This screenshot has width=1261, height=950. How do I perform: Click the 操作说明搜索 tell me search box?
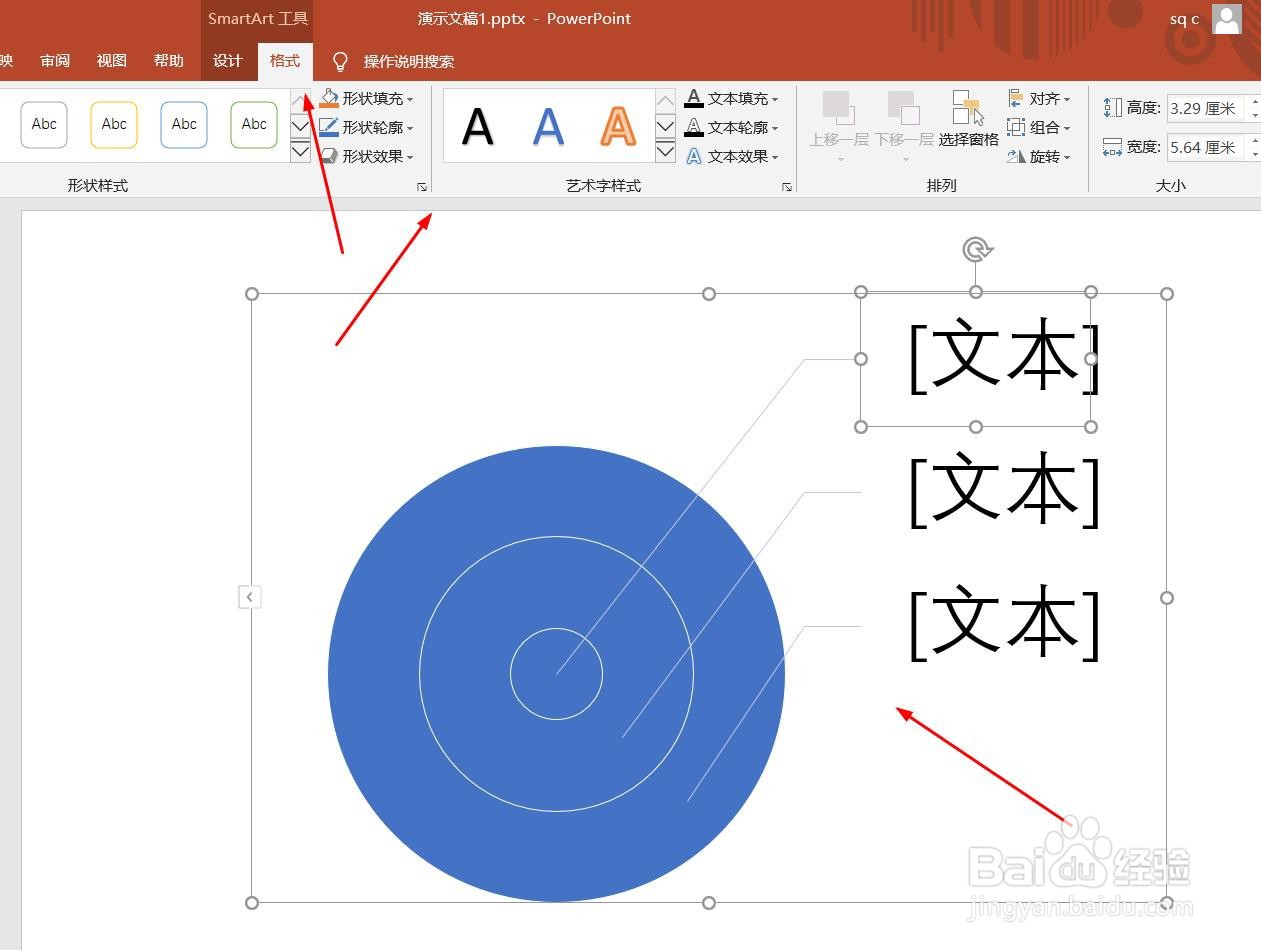409,61
